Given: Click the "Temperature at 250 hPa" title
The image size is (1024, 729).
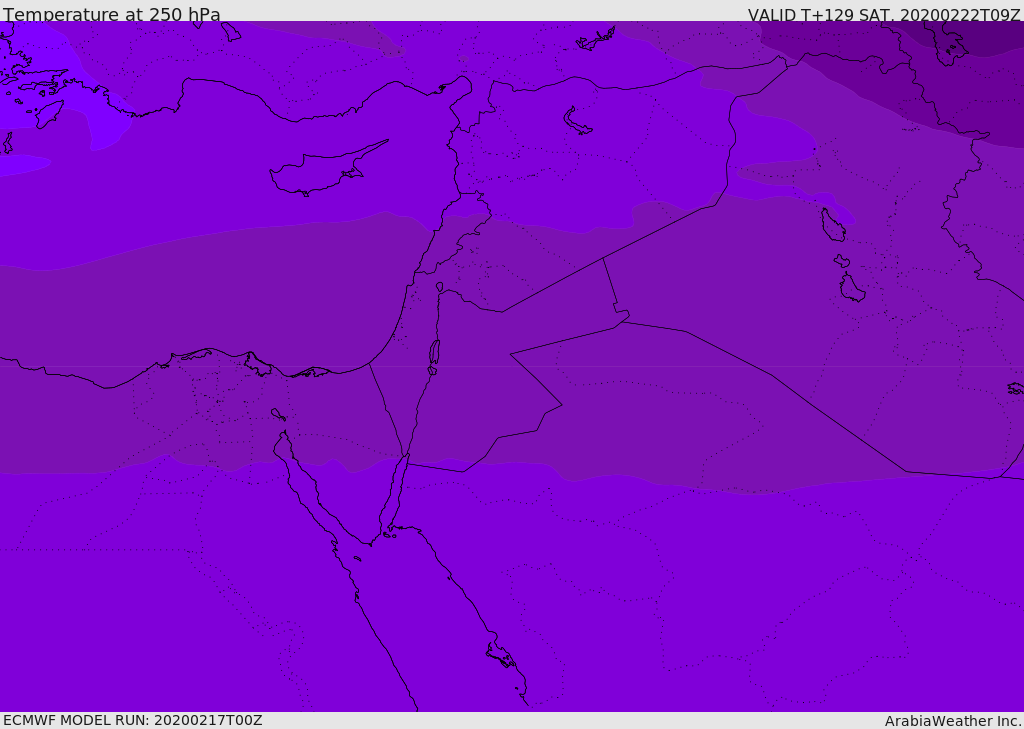Looking at the screenshot, I should pos(111,14).
